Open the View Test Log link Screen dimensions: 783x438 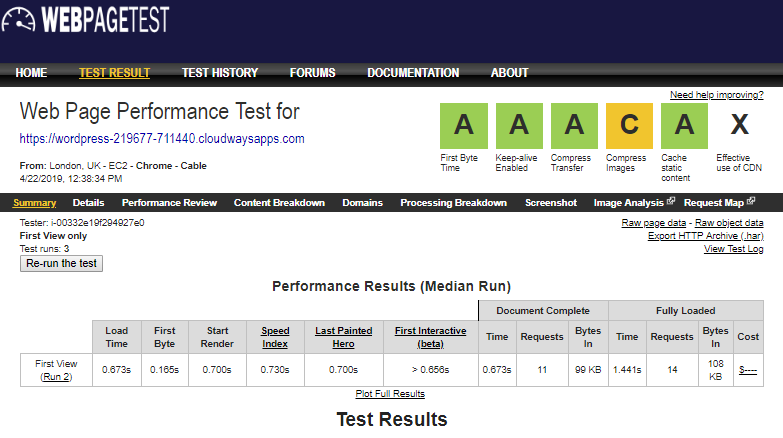pos(734,249)
